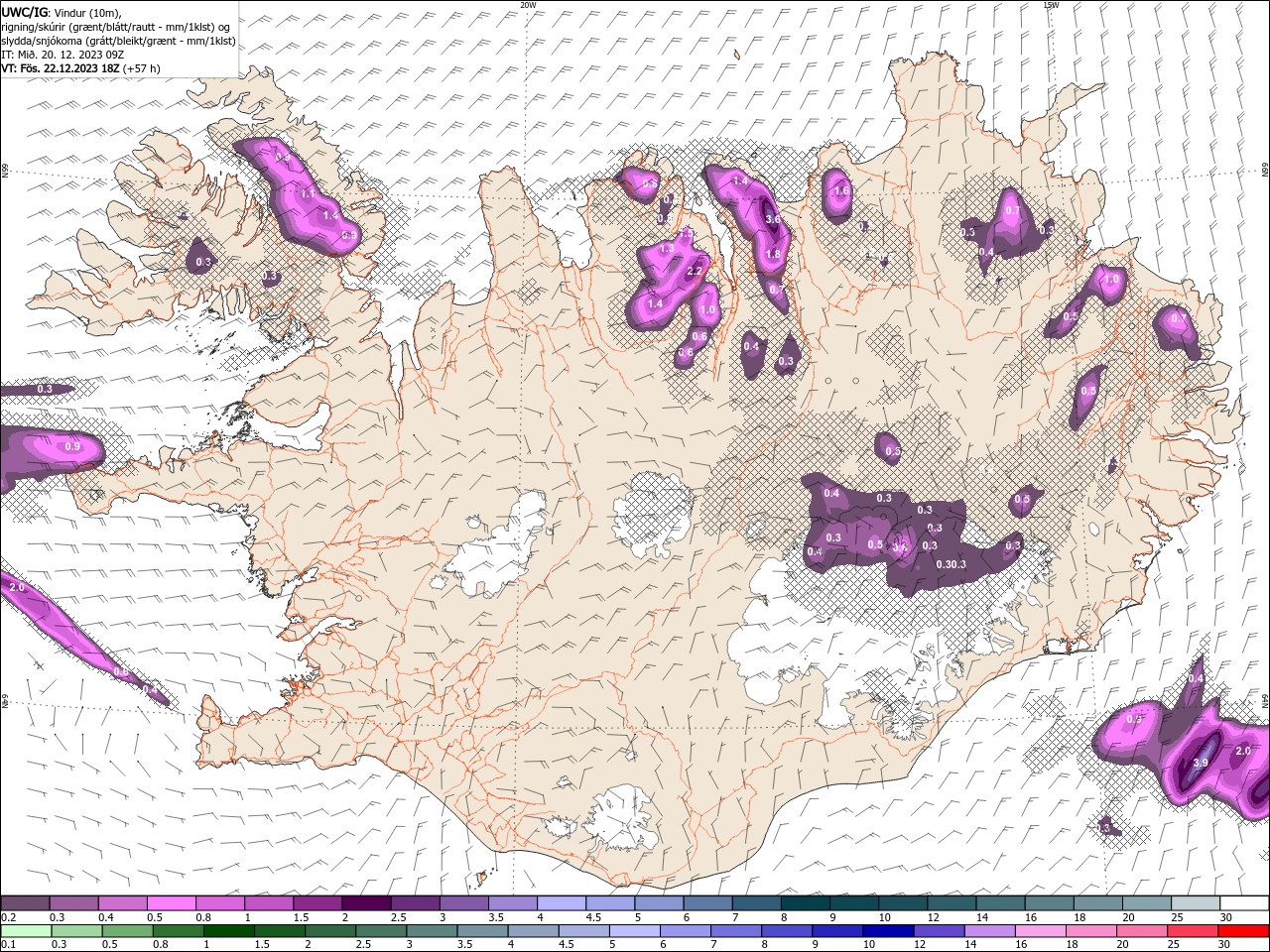1270x952 pixels.
Task: Click the white Mýrdalsjökull glacier on the south coast
Action: (x=622, y=818)
